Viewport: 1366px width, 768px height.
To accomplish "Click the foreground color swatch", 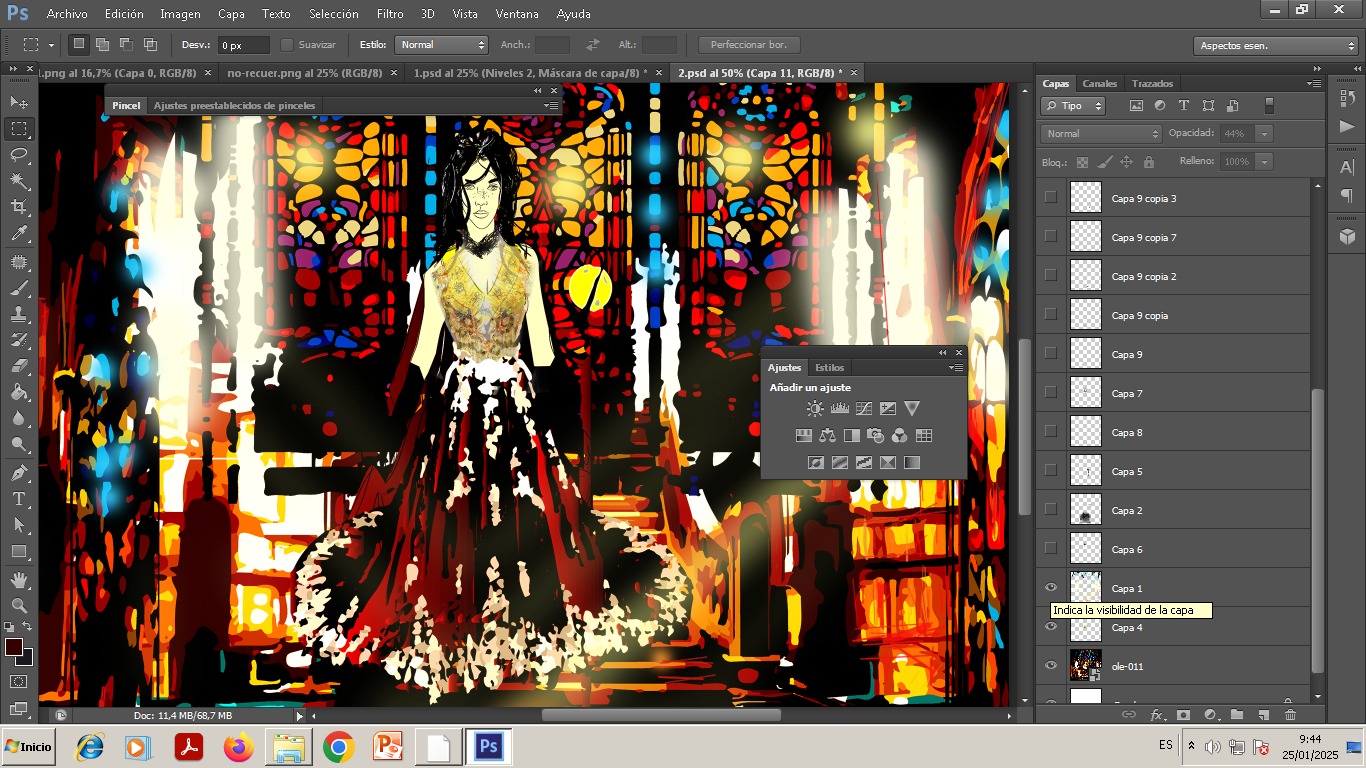I will (x=14, y=647).
